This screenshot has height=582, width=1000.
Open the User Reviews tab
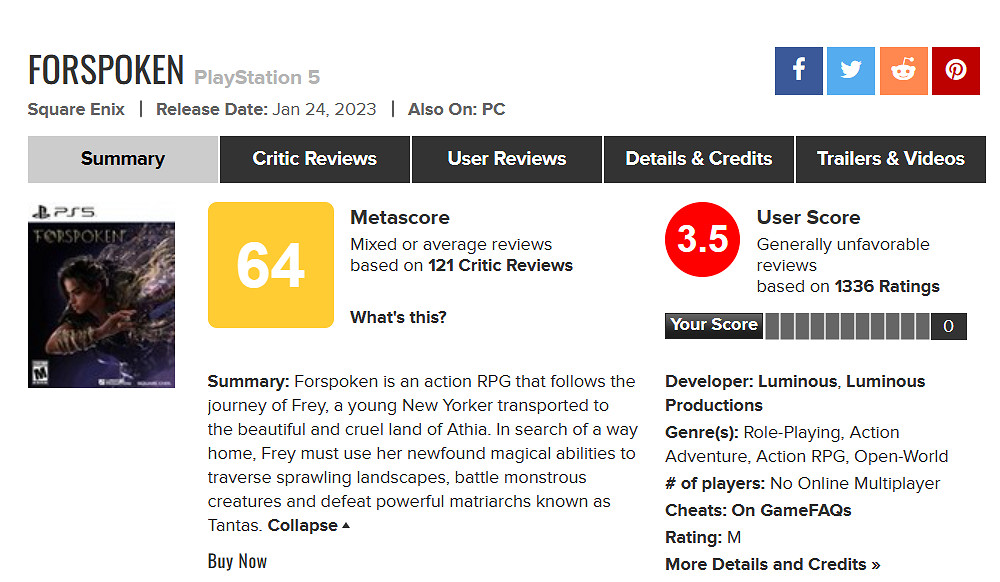(507, 159)
